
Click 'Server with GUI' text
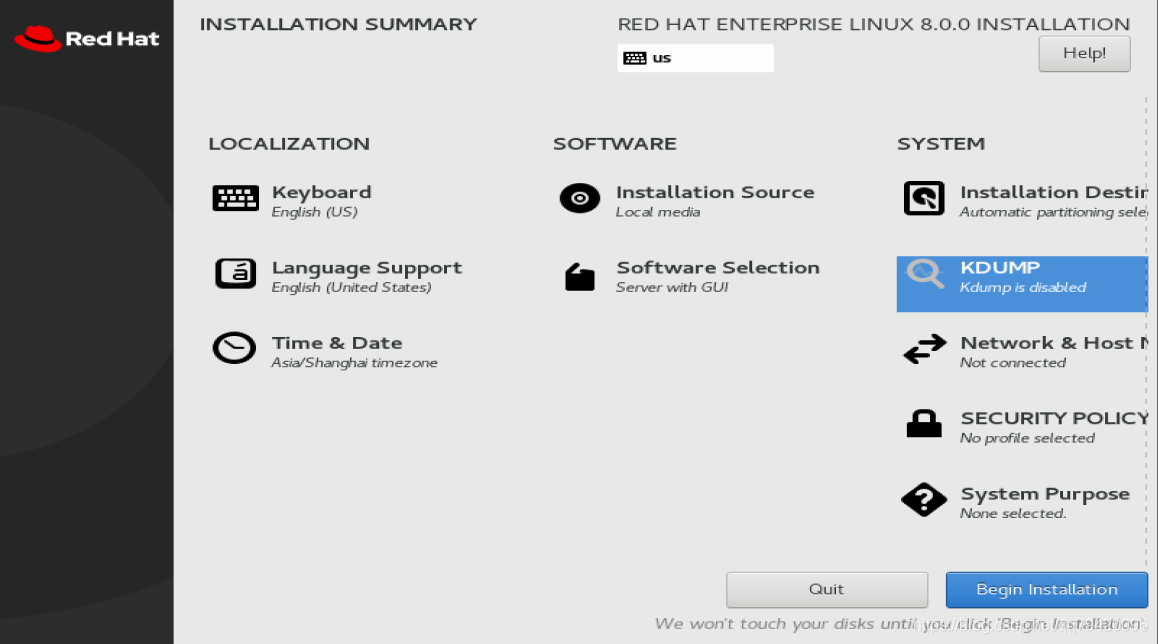672,287
